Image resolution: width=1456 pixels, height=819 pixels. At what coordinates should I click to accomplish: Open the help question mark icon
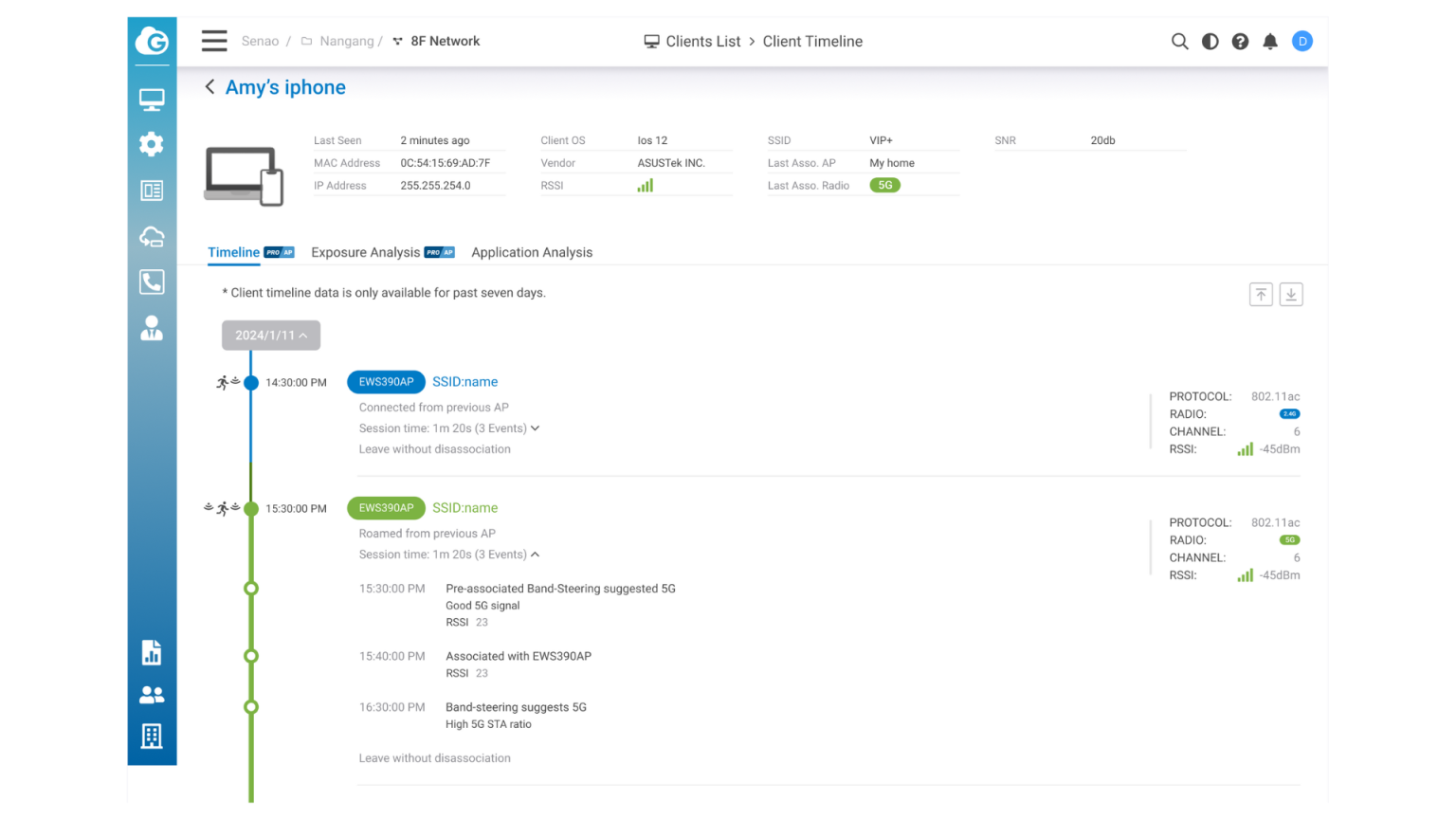(1240, 42)
